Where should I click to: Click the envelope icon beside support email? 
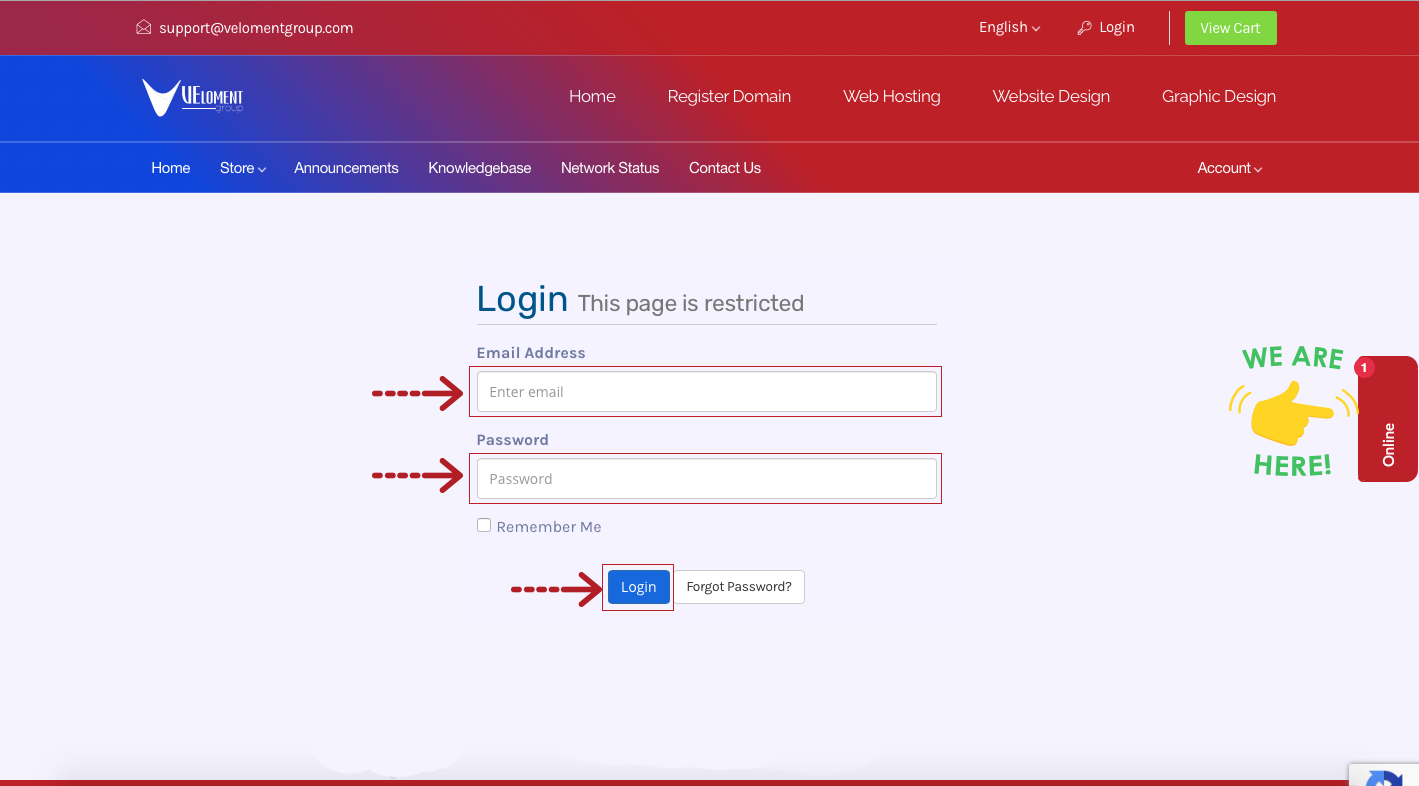(x=144, y=28)
